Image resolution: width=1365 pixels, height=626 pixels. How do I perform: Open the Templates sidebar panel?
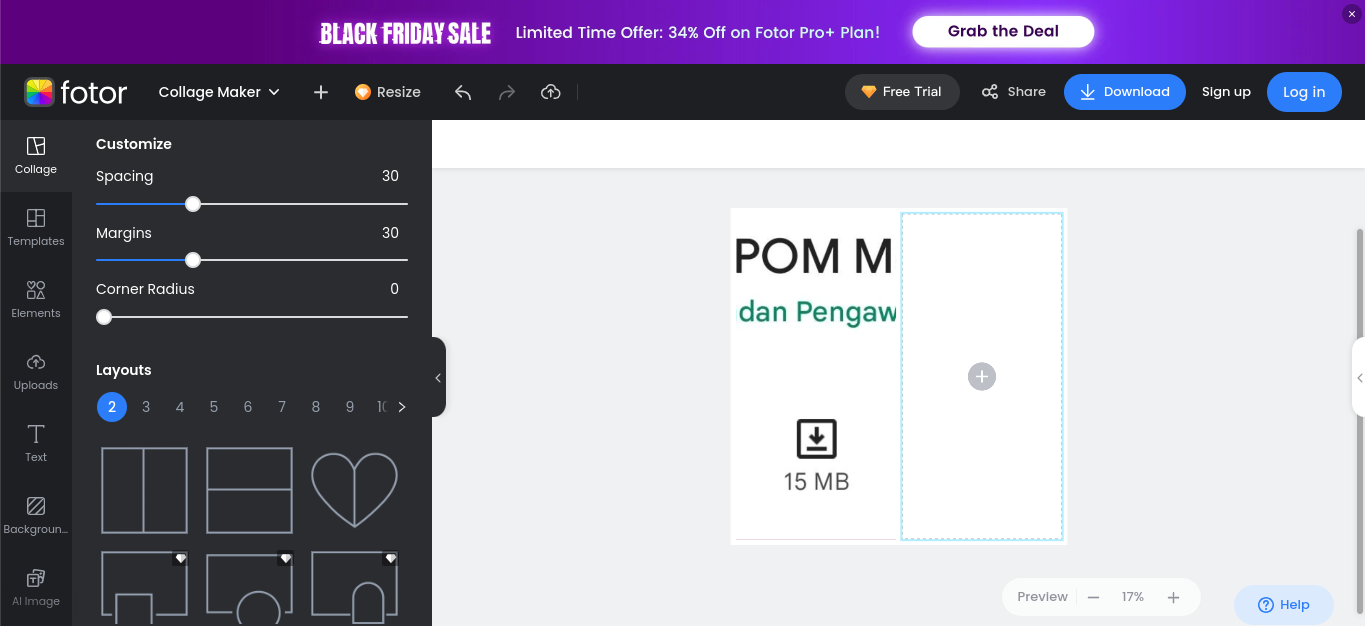click(36, 227)
